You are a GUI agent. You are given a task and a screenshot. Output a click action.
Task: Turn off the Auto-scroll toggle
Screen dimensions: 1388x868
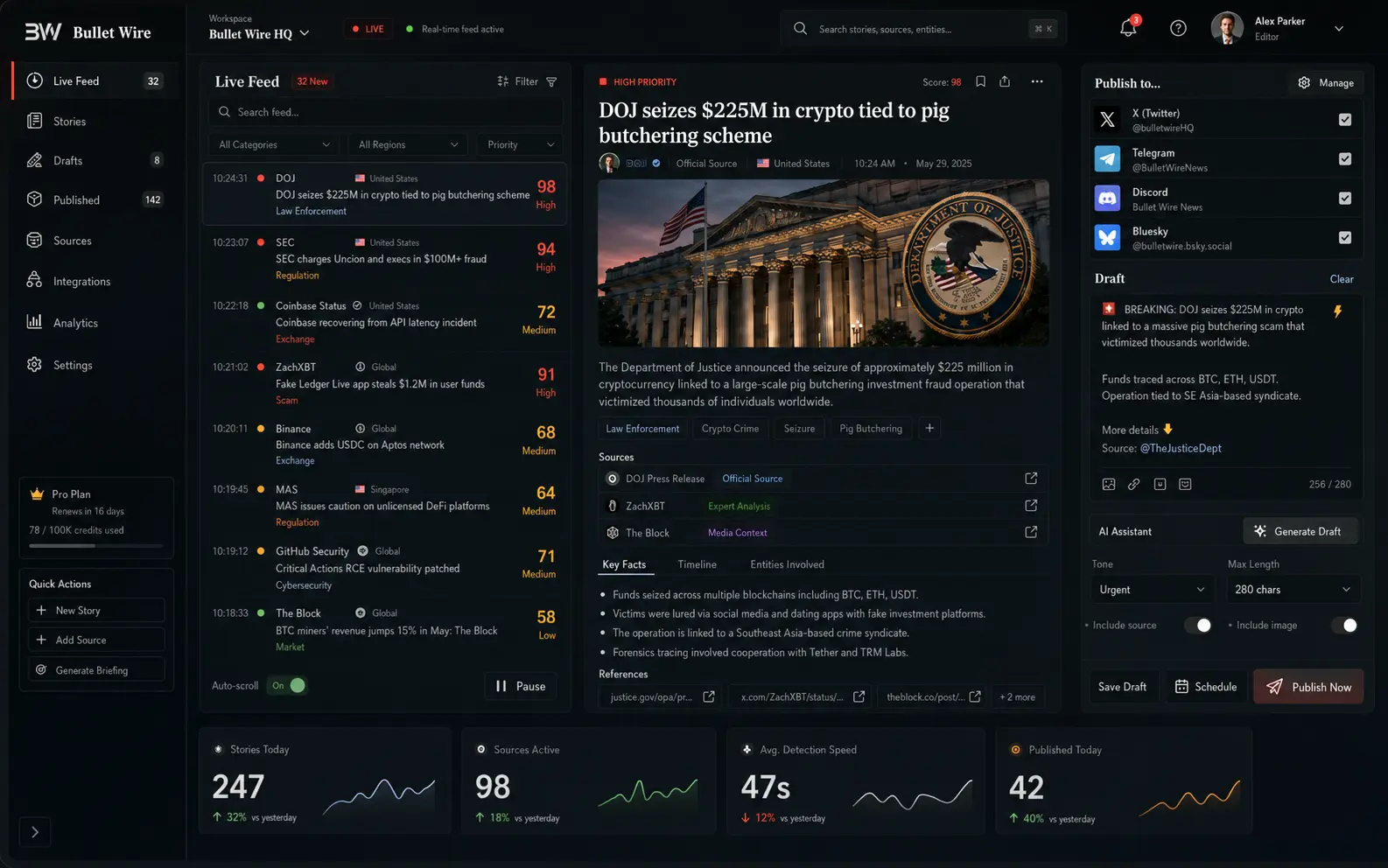click(288, 686)
